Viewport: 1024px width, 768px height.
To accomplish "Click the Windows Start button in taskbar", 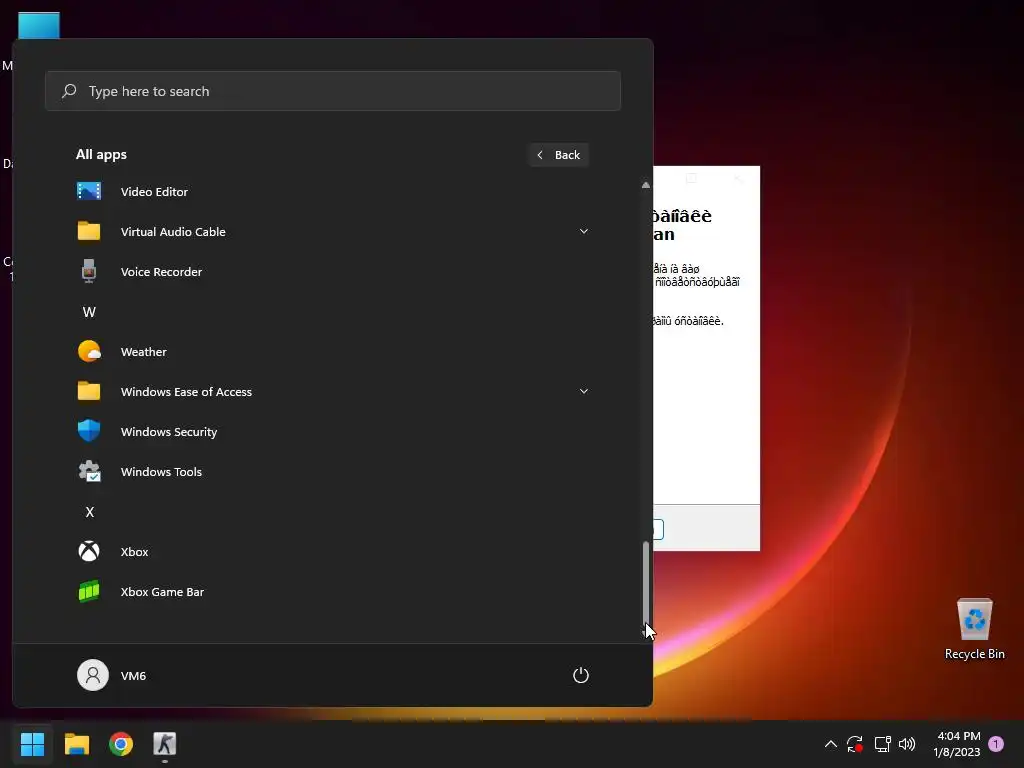I will [32, 743].
